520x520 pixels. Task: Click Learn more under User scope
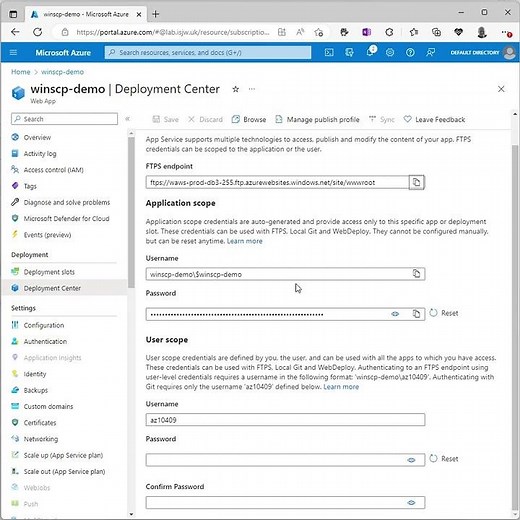(x=341, y=387)
